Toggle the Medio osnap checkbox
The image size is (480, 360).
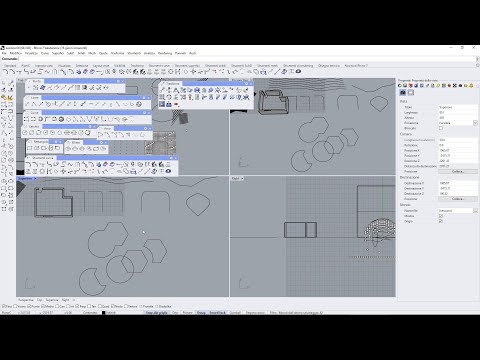coord(43,306)
